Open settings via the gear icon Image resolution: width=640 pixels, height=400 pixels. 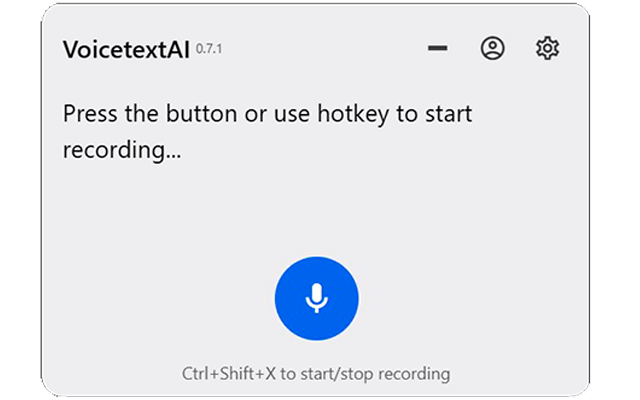[x=547, y=48]
